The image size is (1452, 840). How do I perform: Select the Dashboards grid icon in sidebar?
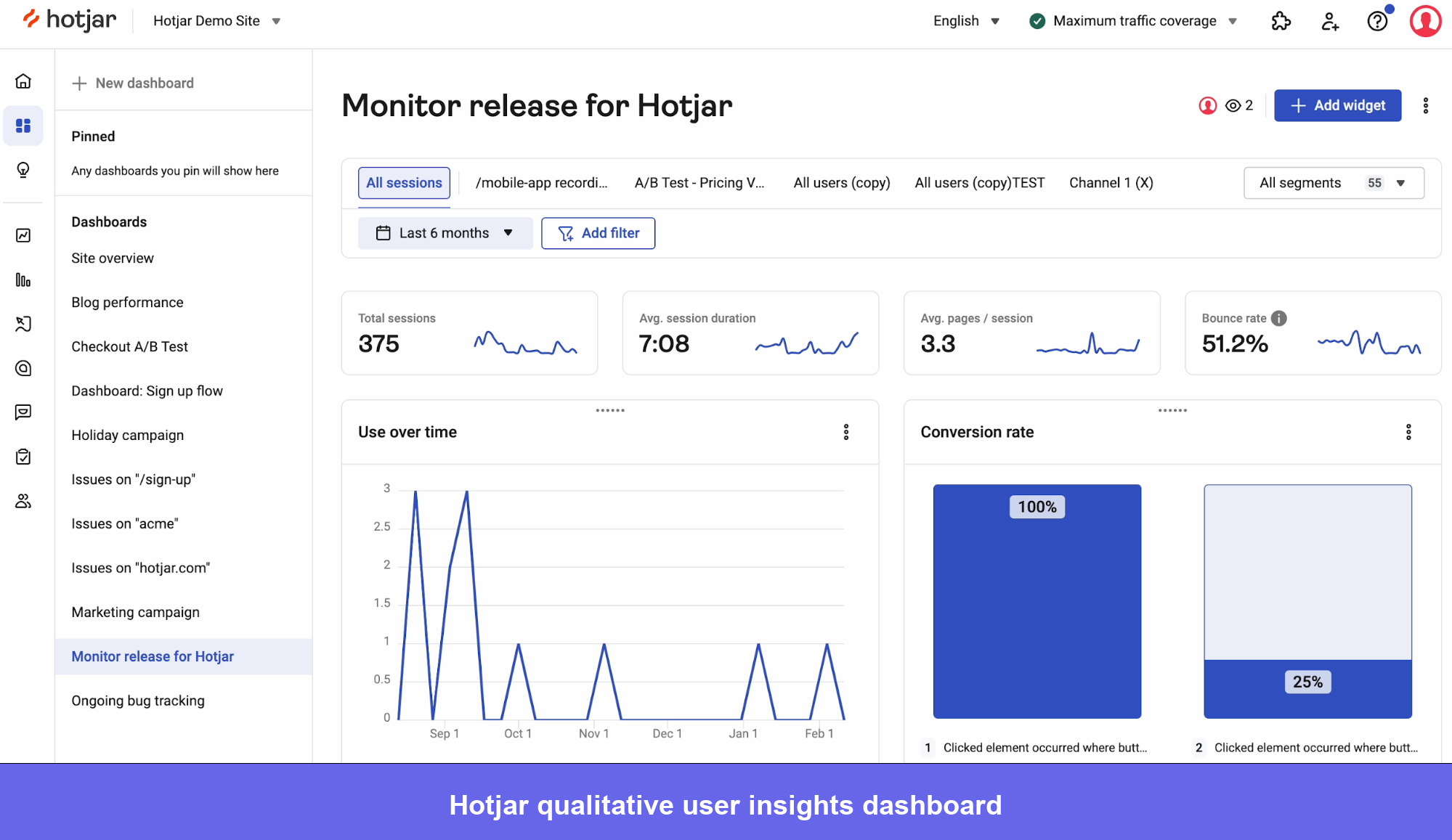(x=23, y=125)
